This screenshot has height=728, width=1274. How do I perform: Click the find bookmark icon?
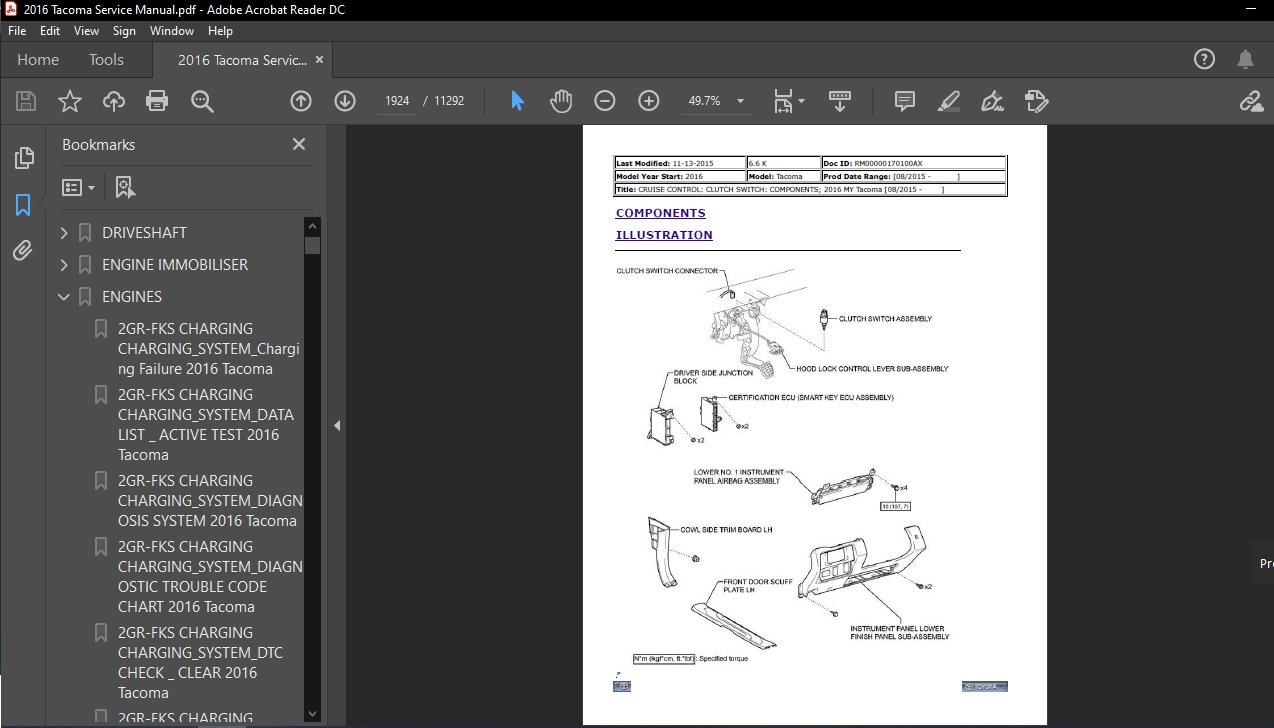click(125, 187)
